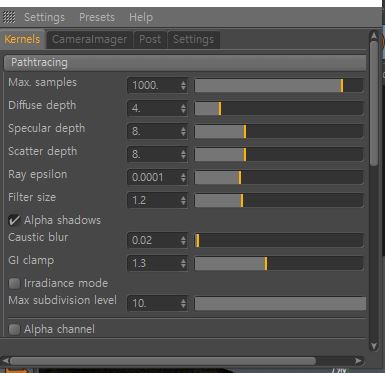
Task: Adjust the Caustic blur slider
Action: 279,240
